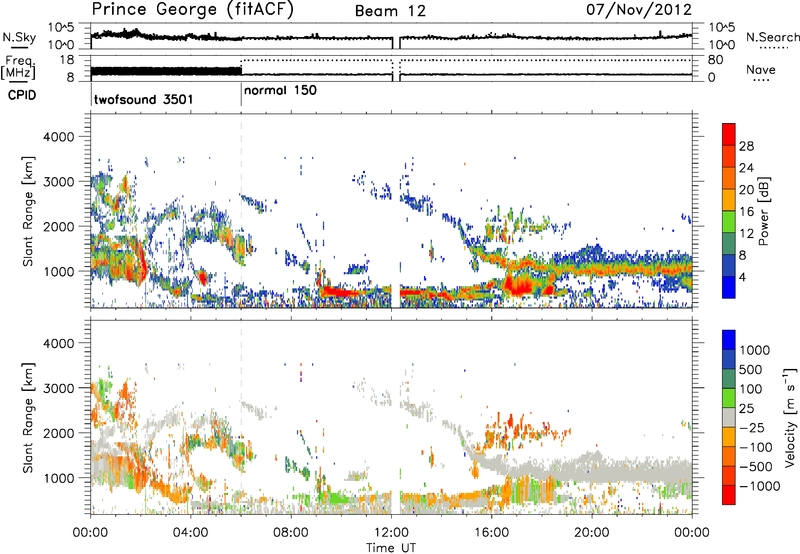Click the 'Time UT' axis title
Viewport: 800px width, 554px height.
click(x=391, y=547)
